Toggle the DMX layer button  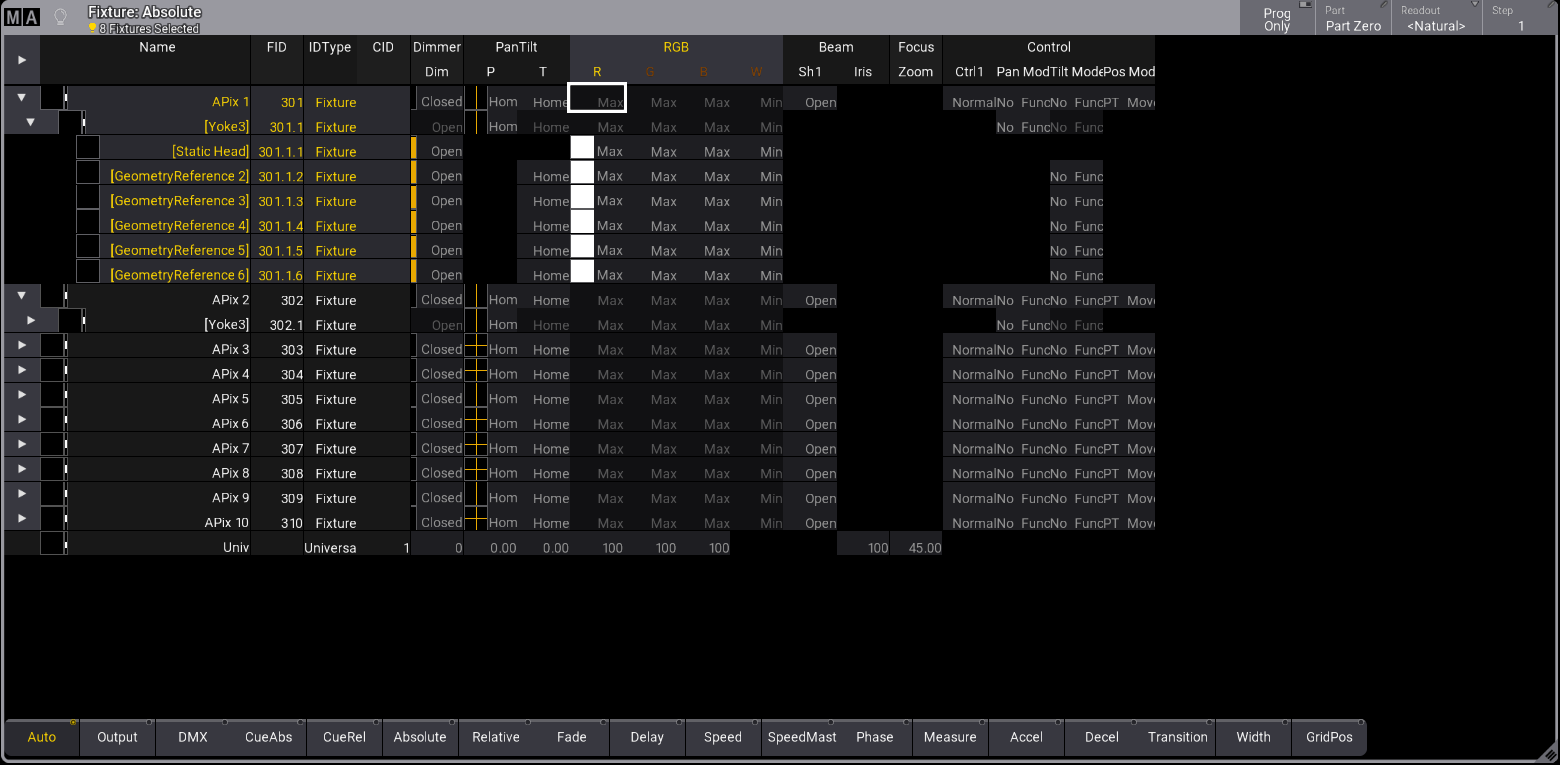pyautogui.click(x=193, y=737)
